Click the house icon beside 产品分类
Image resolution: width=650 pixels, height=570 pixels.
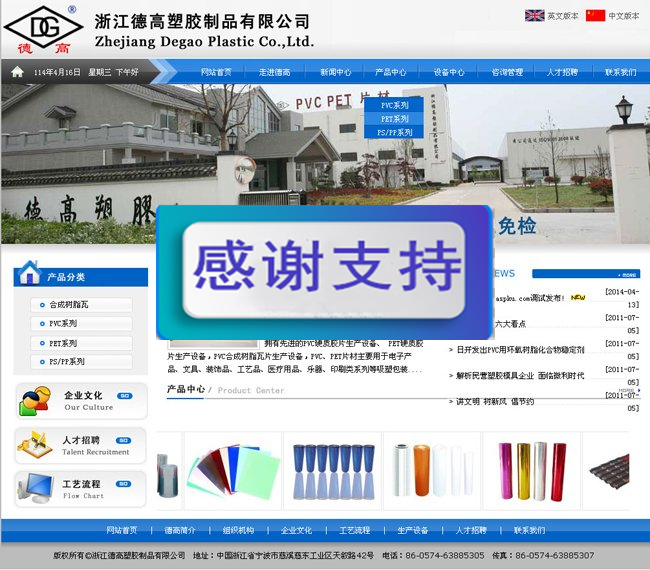[x=29, y=273]
